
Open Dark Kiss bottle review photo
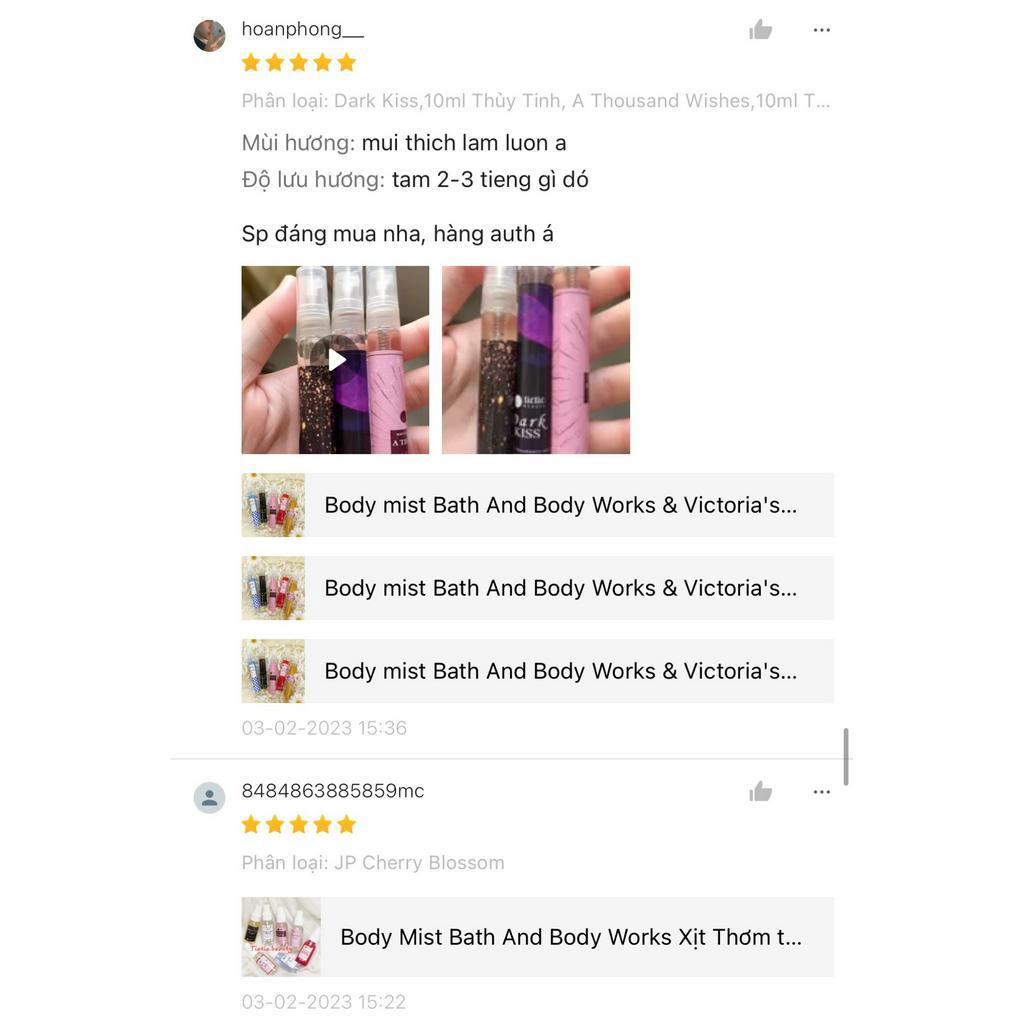536,360
